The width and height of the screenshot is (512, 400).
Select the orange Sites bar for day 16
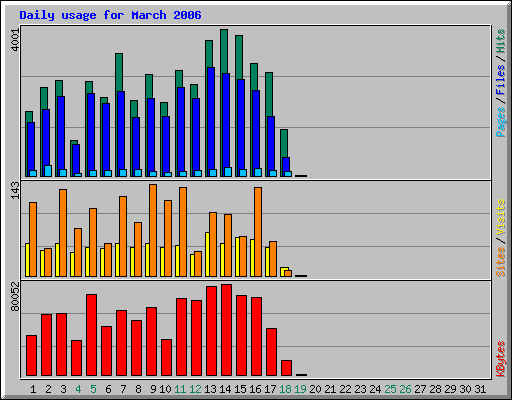[258, 232]
